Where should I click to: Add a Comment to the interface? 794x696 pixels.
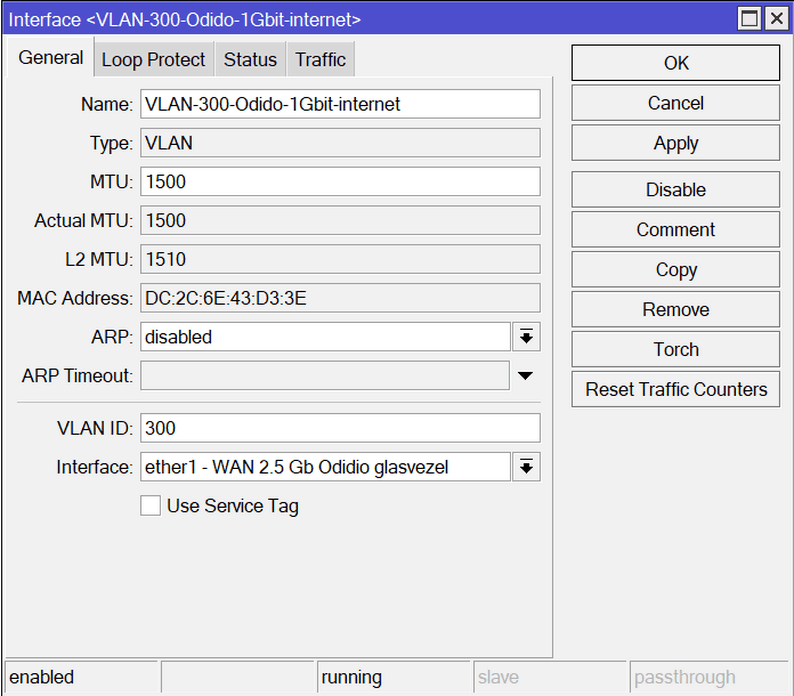tap(675, 230)
